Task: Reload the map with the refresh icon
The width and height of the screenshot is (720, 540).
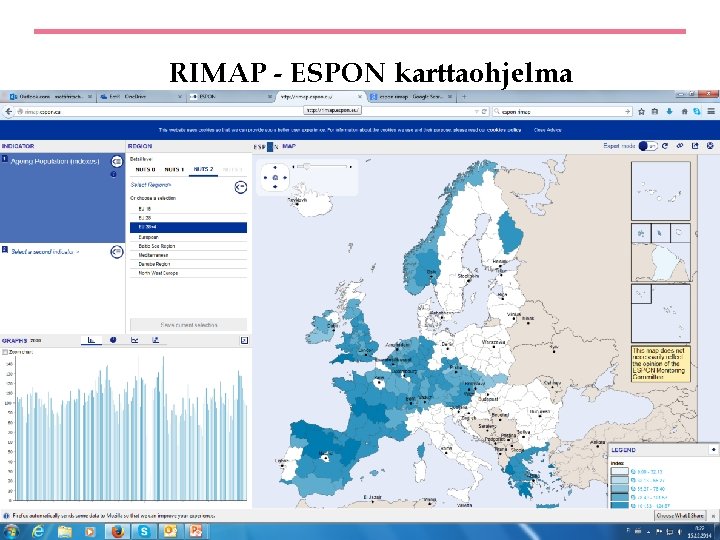Action: [665, 146]
